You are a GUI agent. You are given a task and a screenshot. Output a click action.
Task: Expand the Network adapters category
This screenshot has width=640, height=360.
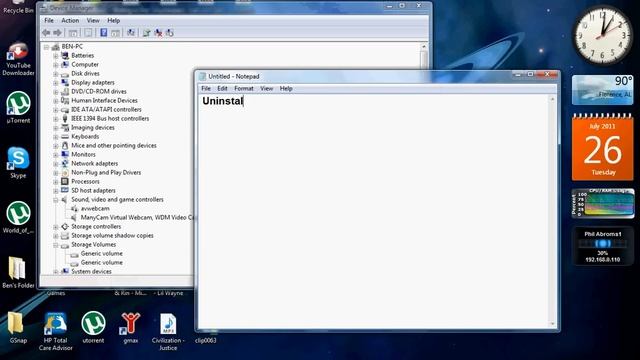pos(56,164)
